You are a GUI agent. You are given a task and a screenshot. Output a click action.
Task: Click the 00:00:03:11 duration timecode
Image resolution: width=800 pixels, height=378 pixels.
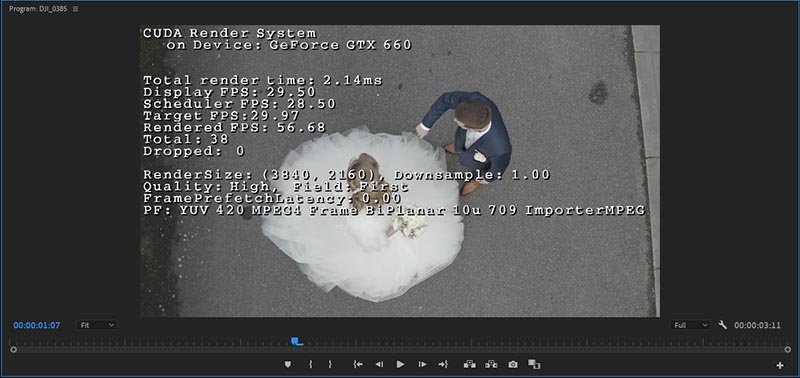click(757, 325)
